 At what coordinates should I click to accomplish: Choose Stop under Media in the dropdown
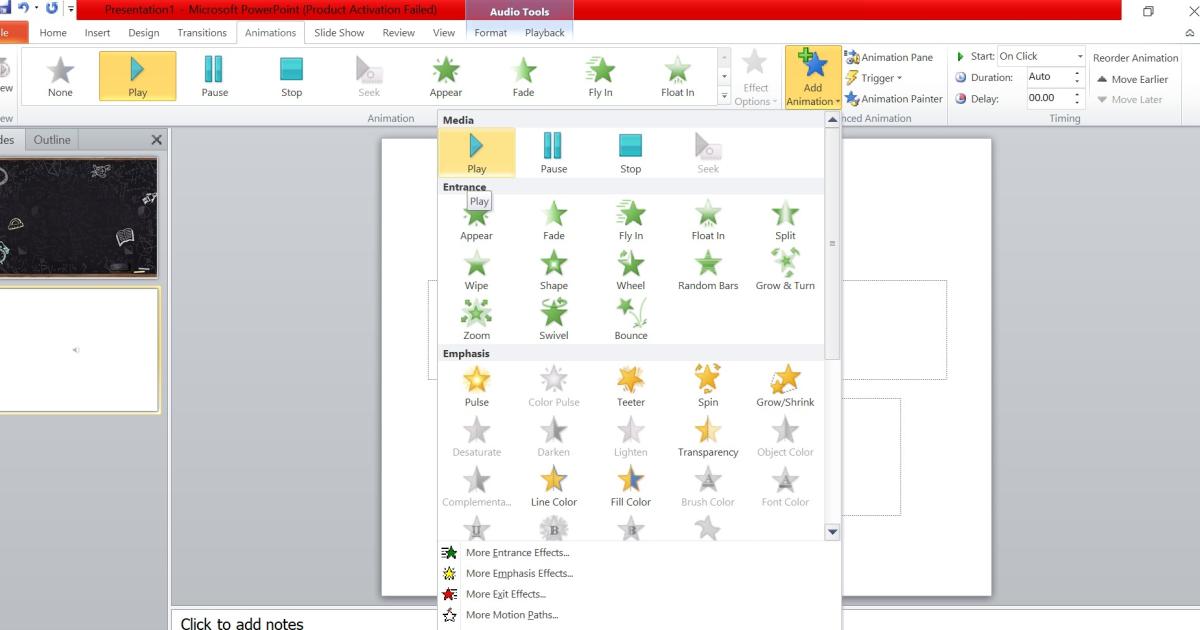[x=630, y=153]
